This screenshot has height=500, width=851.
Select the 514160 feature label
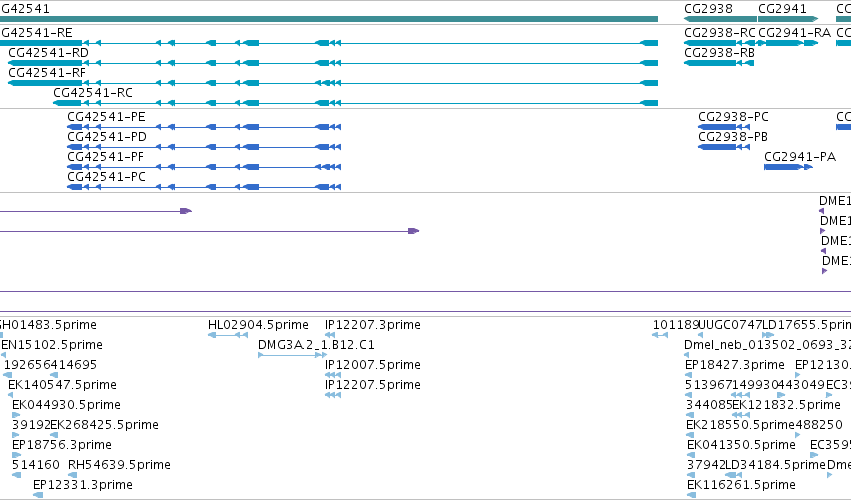pyautogui.click(x=36, y=465)
